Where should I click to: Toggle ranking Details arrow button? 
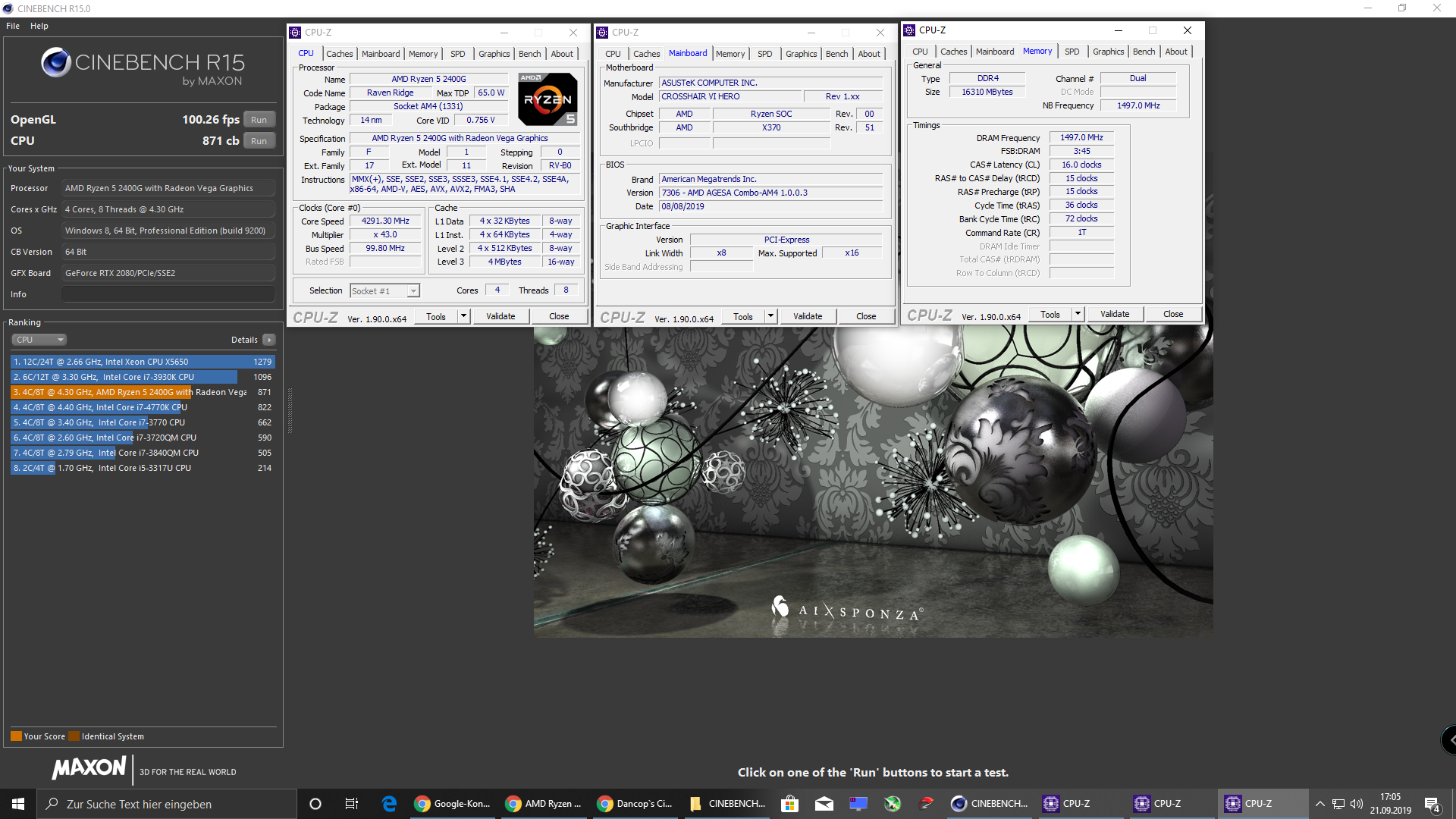(269, 340)
